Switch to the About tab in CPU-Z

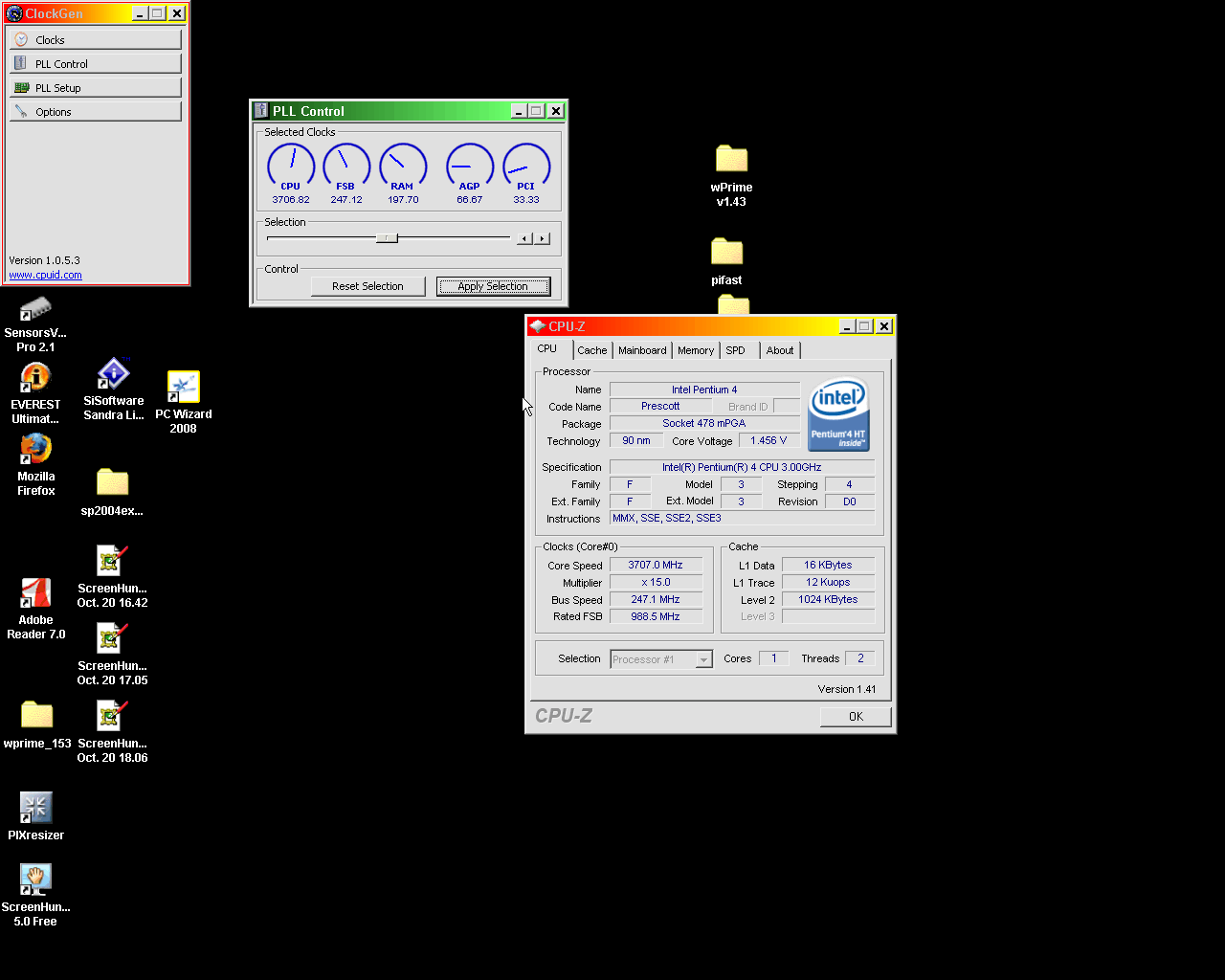tap(780, 350)
